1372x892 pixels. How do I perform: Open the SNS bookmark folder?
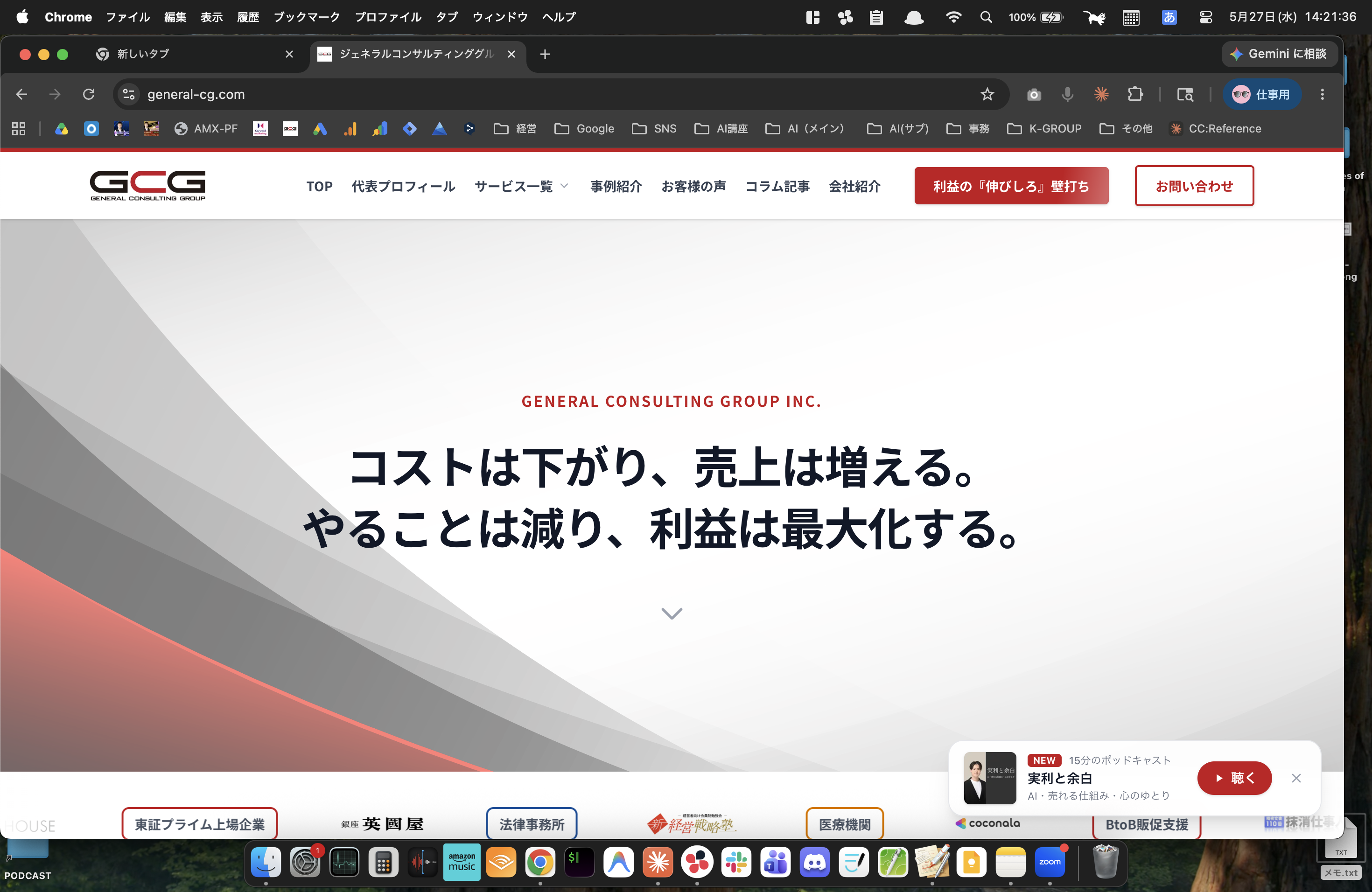click(654, 128)
